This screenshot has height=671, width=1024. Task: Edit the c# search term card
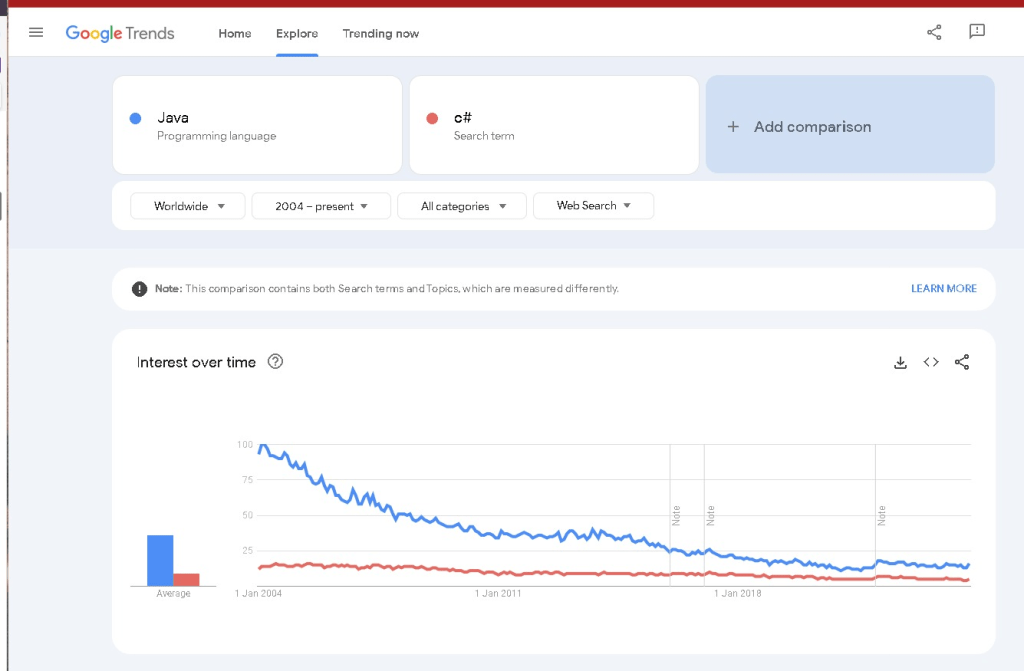554,125
